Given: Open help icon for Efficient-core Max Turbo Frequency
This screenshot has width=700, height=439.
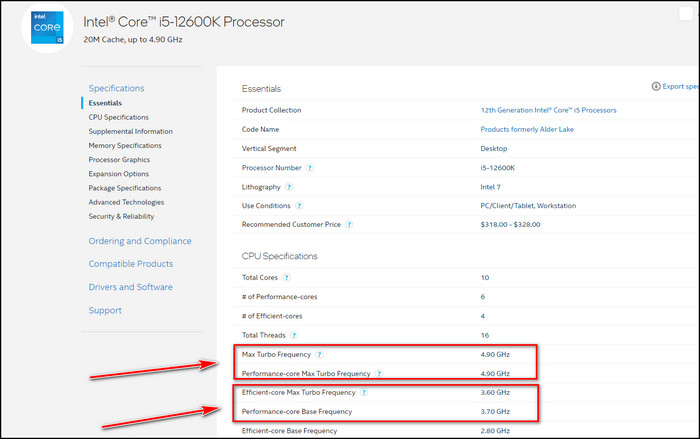Looking at the screenshot, I should [x=364, y=393].
